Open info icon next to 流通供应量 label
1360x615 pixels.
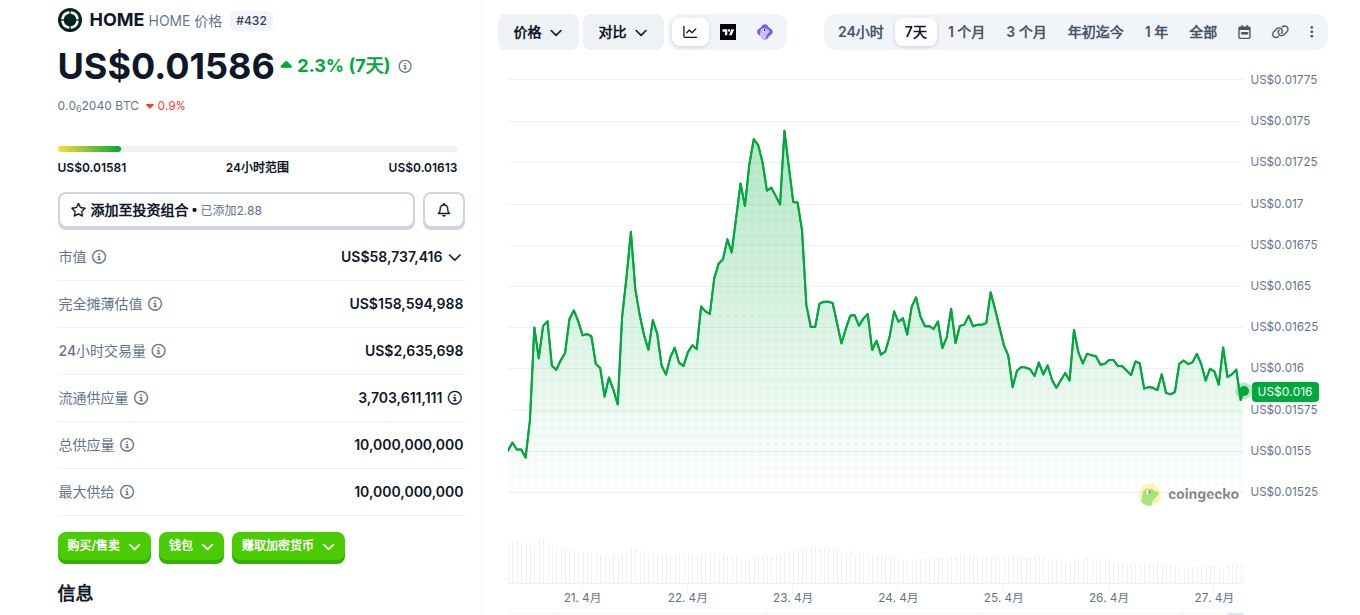141,398
